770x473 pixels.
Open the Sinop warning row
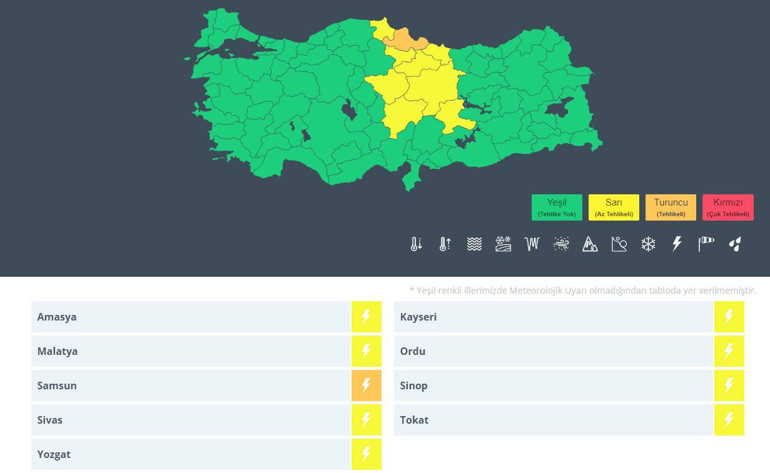pyautogui.click(x=569, y=386)
